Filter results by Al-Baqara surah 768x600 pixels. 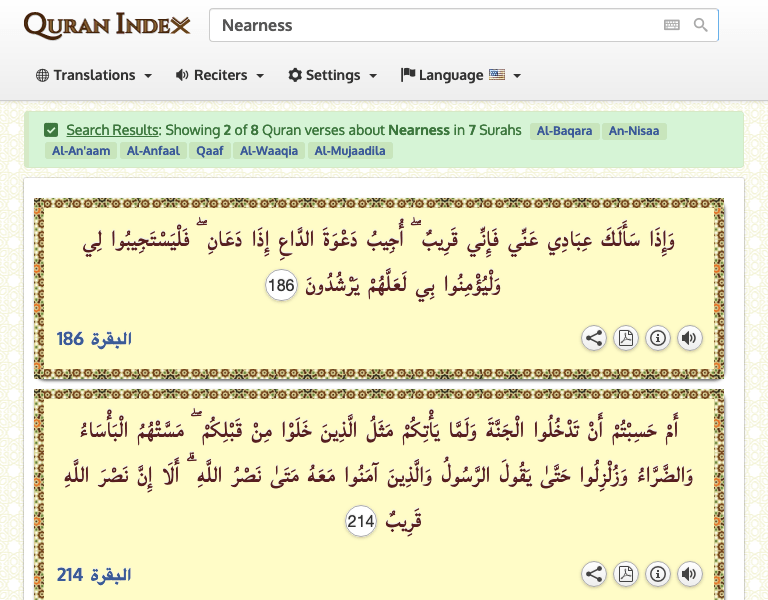pyautogui.click(x=565, y=130)
